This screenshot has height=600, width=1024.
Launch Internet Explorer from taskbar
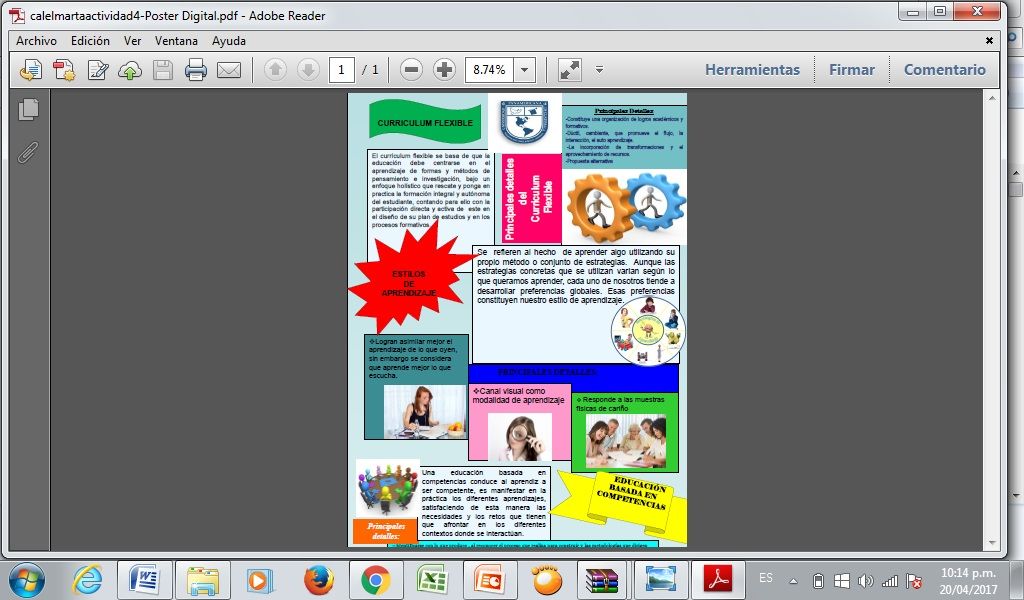click(88, 580)
